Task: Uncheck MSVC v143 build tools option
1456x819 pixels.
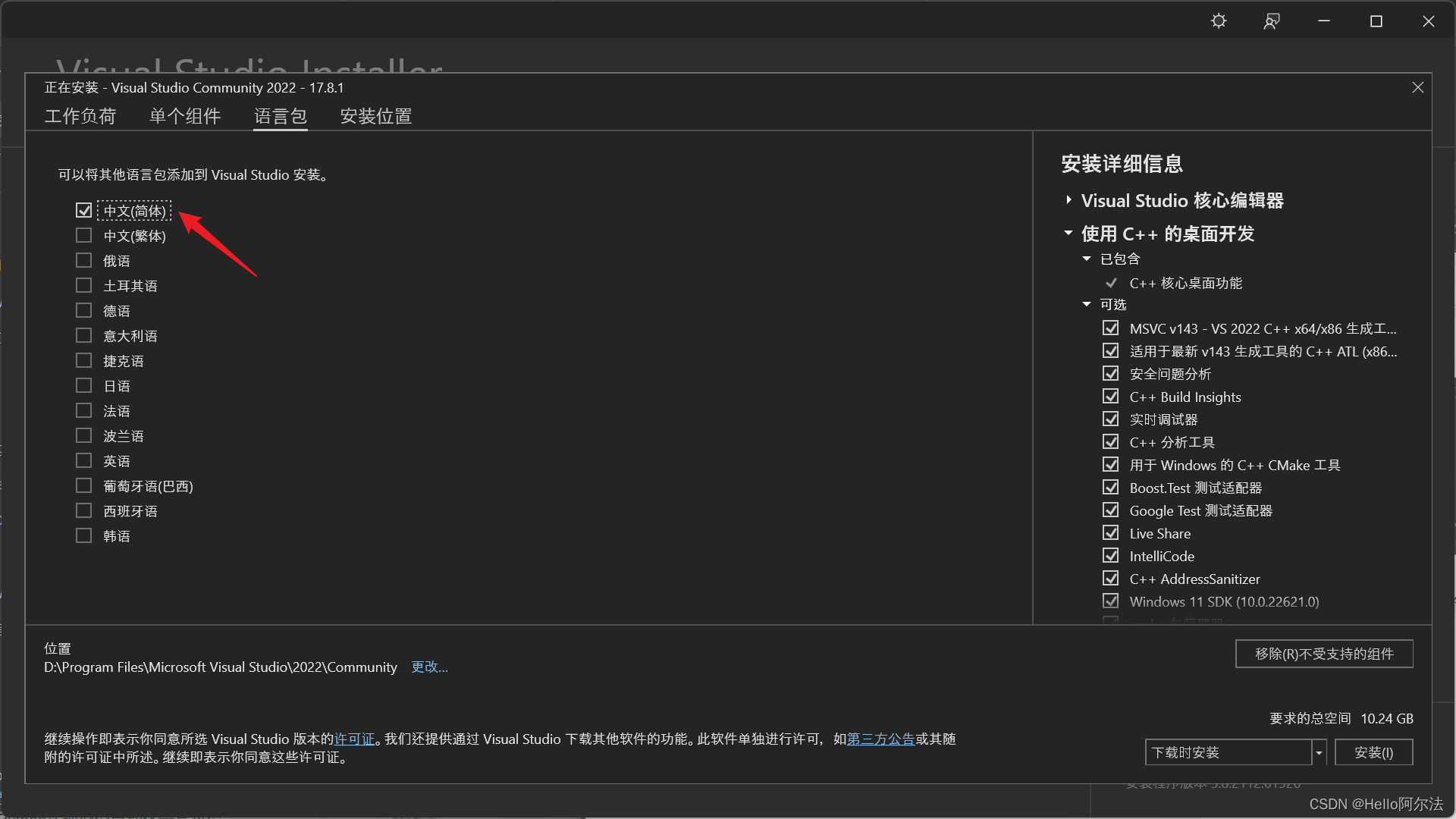Action: (x=1111, y=328)
